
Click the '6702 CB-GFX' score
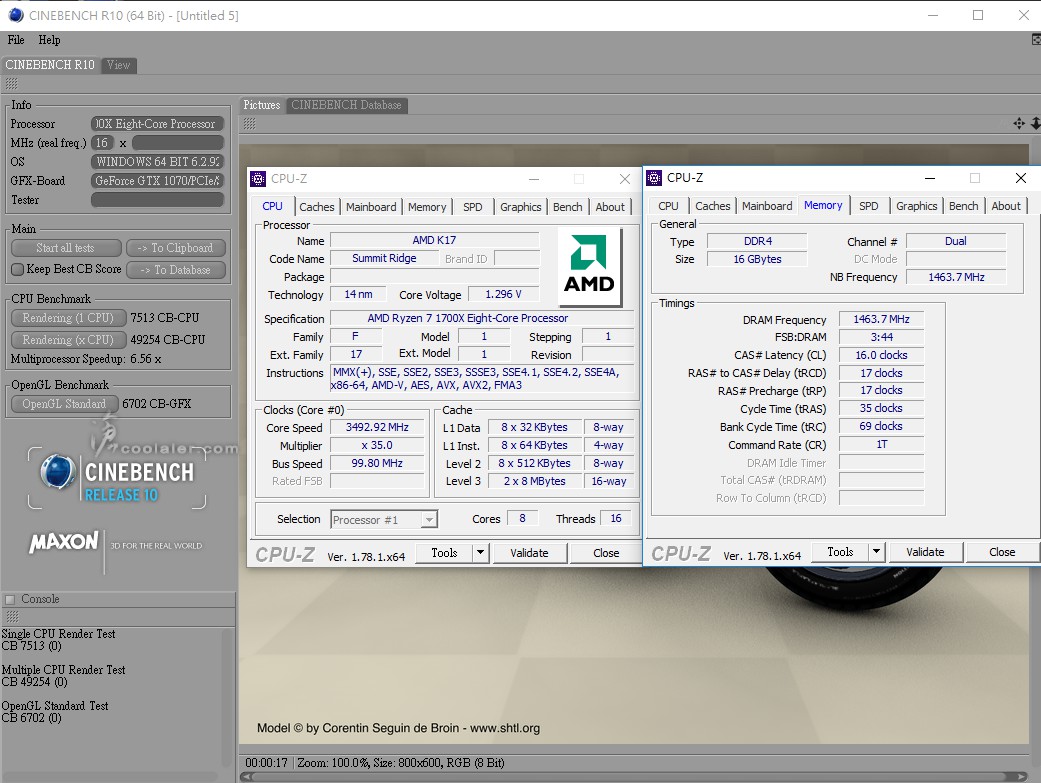tap(157, 404)
